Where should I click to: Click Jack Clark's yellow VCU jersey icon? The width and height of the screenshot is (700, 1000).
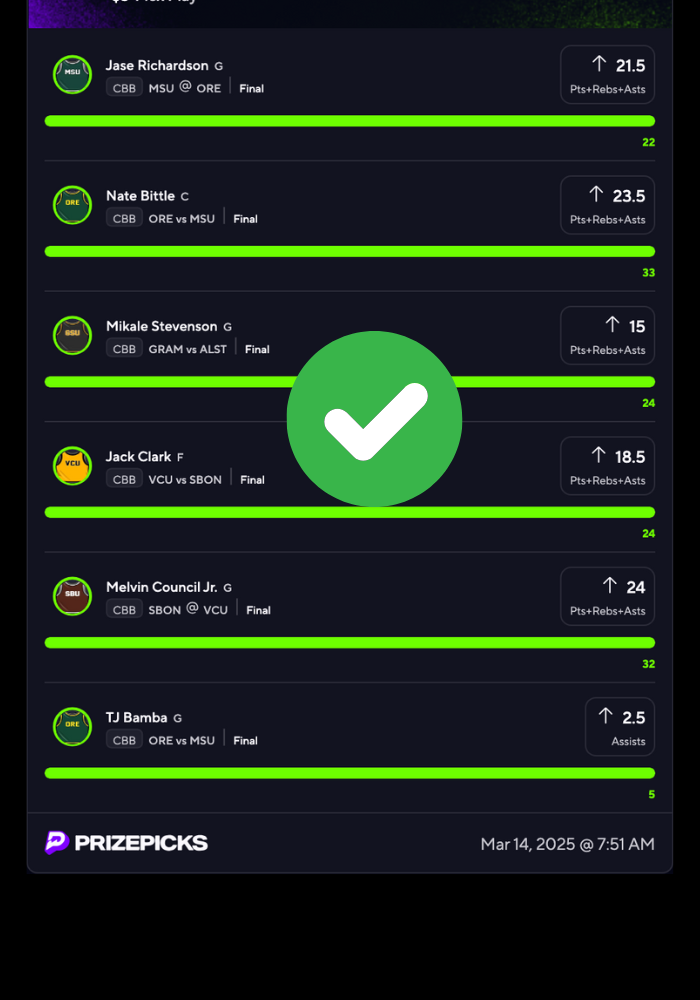tap(72, 466)
